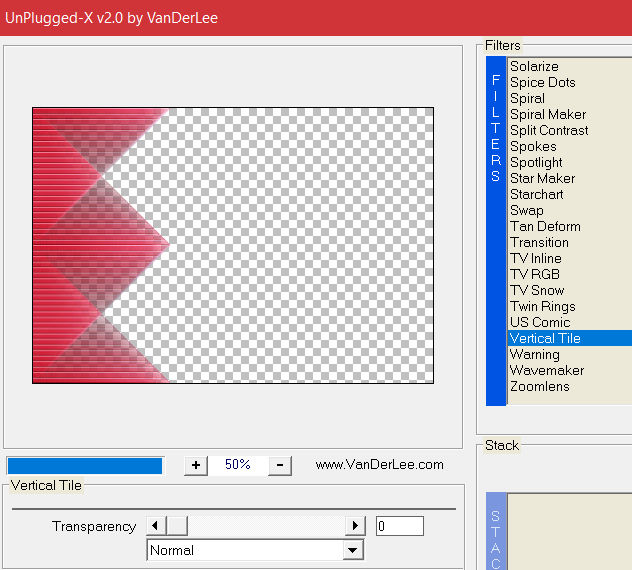Choose the Spiral Maker filter

[x=548, y=114]
